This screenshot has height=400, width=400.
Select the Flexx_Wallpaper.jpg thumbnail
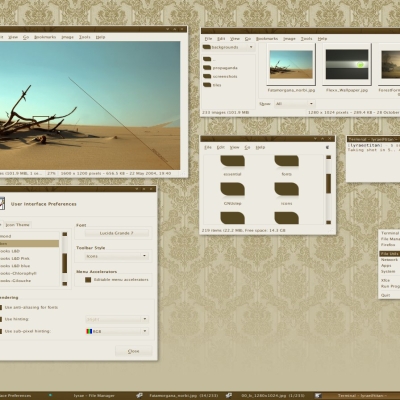pyautogui.click(x=347, y=64)
